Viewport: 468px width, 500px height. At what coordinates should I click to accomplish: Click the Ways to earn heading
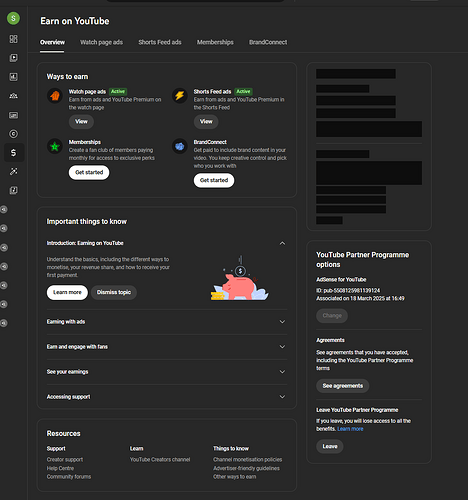(67, 77)
